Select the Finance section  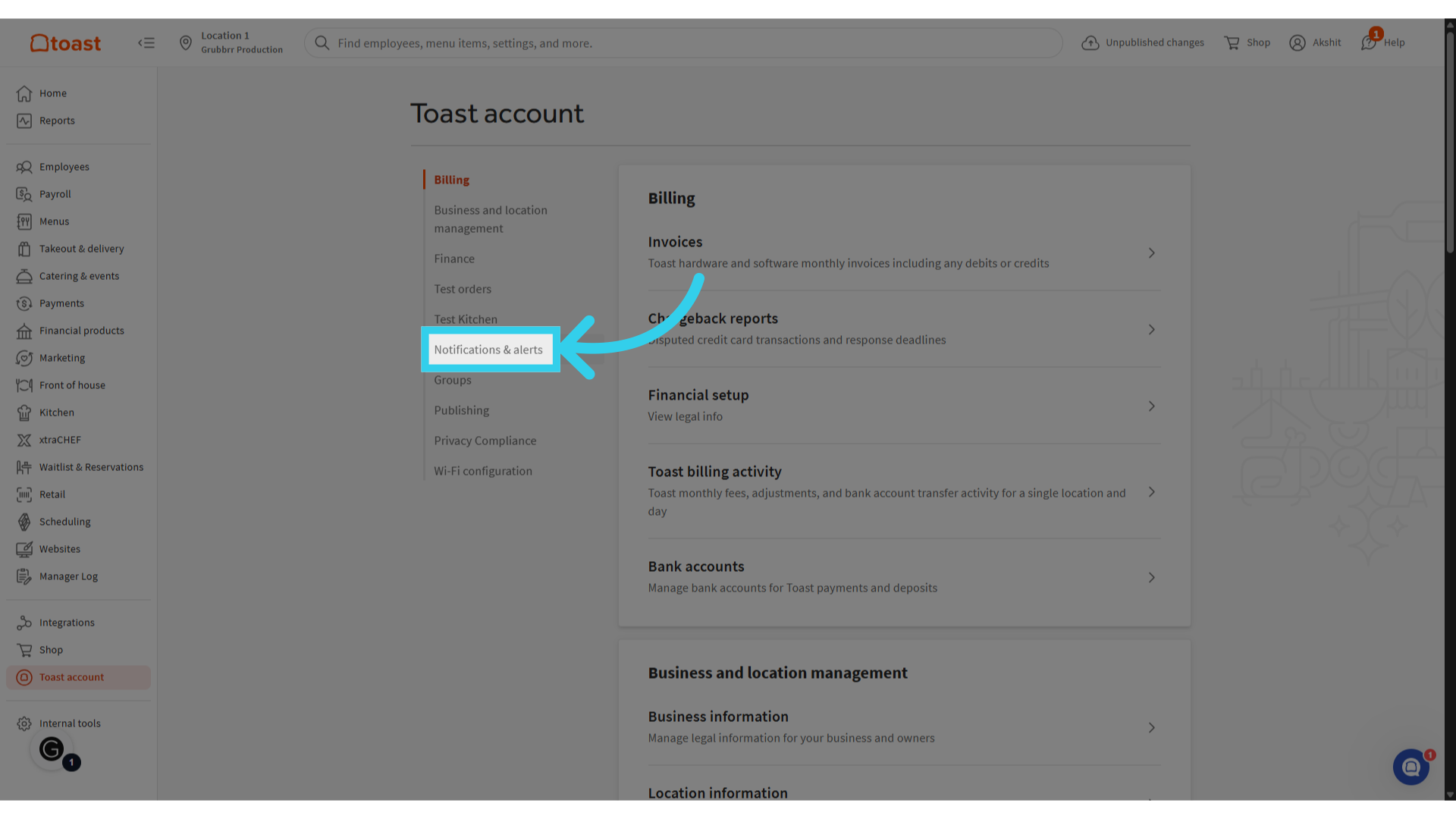coord(454,259)
